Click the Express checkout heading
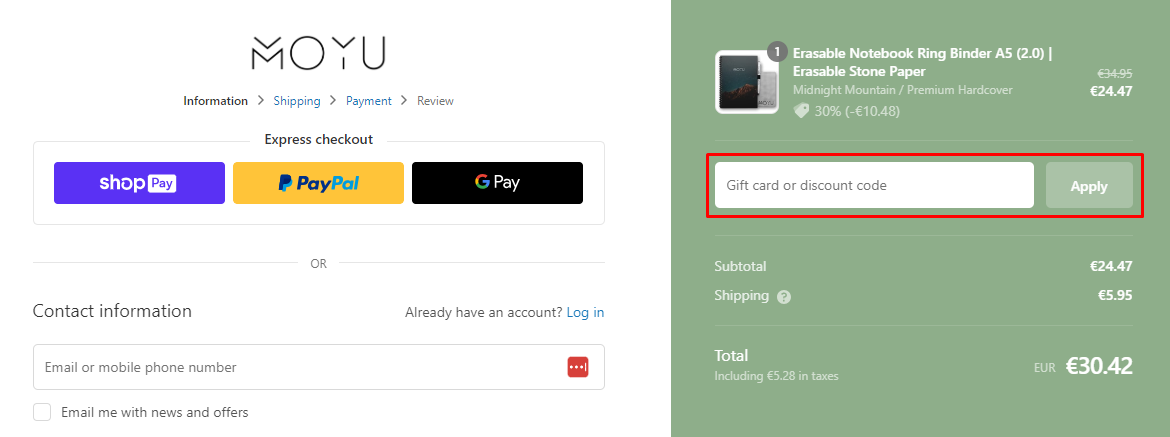 tap(319, 139)
